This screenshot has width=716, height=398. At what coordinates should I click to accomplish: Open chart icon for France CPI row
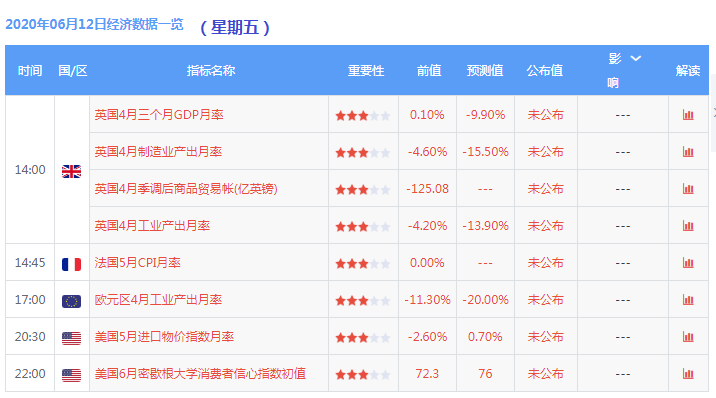(x=688, y=262)
